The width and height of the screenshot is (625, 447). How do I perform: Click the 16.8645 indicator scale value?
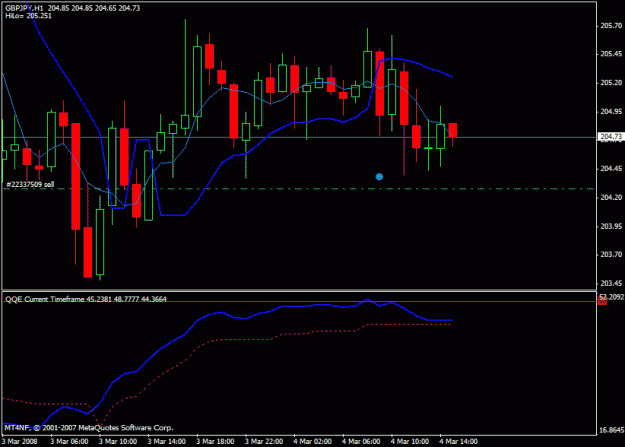point(611,430)
